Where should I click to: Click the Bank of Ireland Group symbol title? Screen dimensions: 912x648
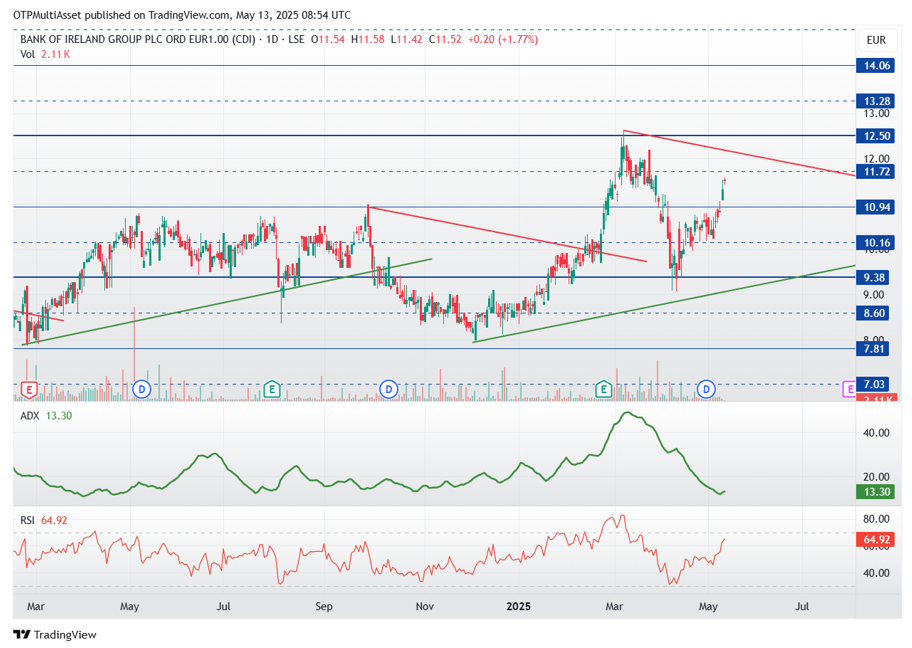tap(137, 40)
